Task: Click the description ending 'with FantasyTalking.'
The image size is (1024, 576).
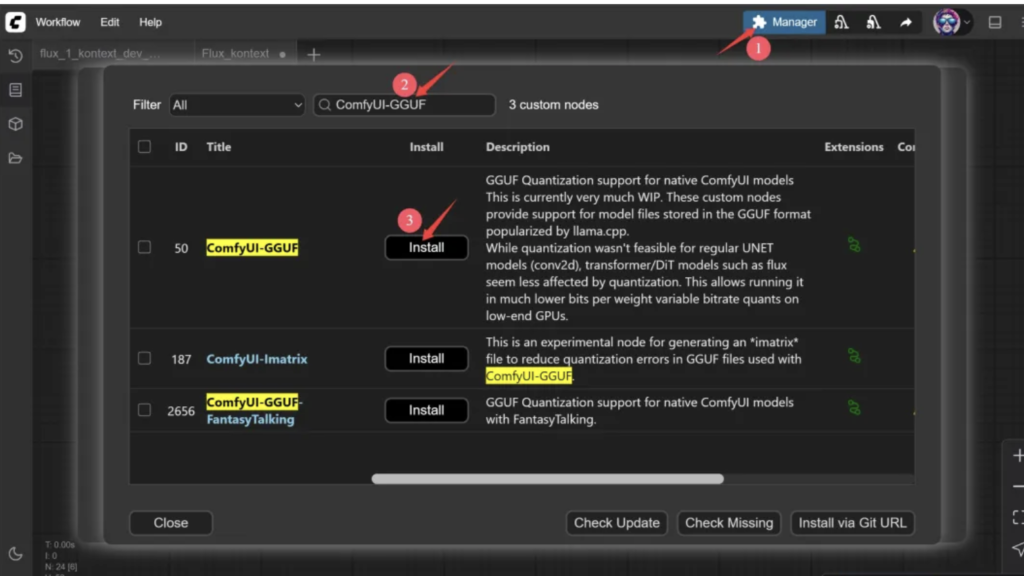Action: click(x=639, y=411)
